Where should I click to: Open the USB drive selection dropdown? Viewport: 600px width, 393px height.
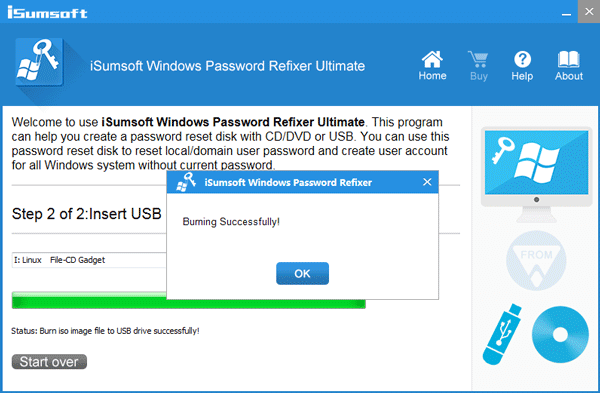tap(89, 260)
